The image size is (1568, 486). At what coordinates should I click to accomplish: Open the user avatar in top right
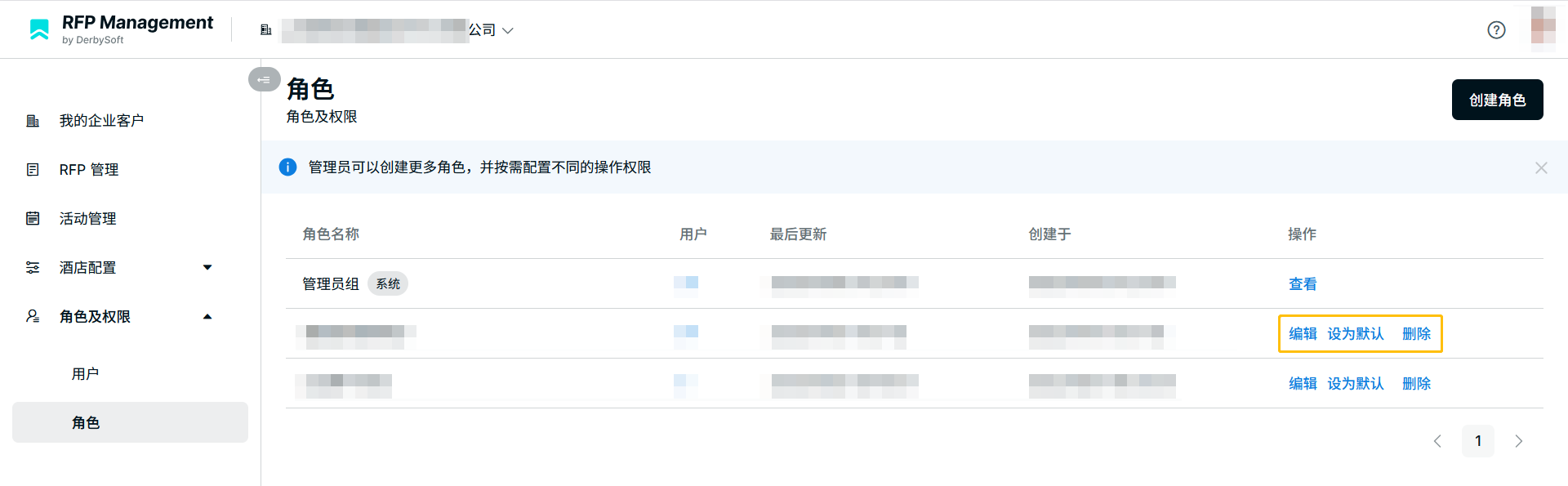point(1543,29)
